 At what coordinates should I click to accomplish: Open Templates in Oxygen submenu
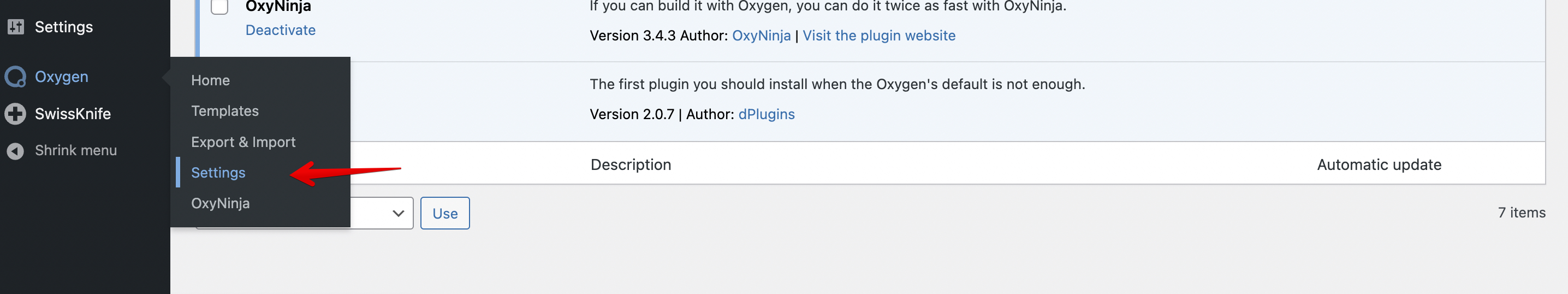[x=224, y=111]
